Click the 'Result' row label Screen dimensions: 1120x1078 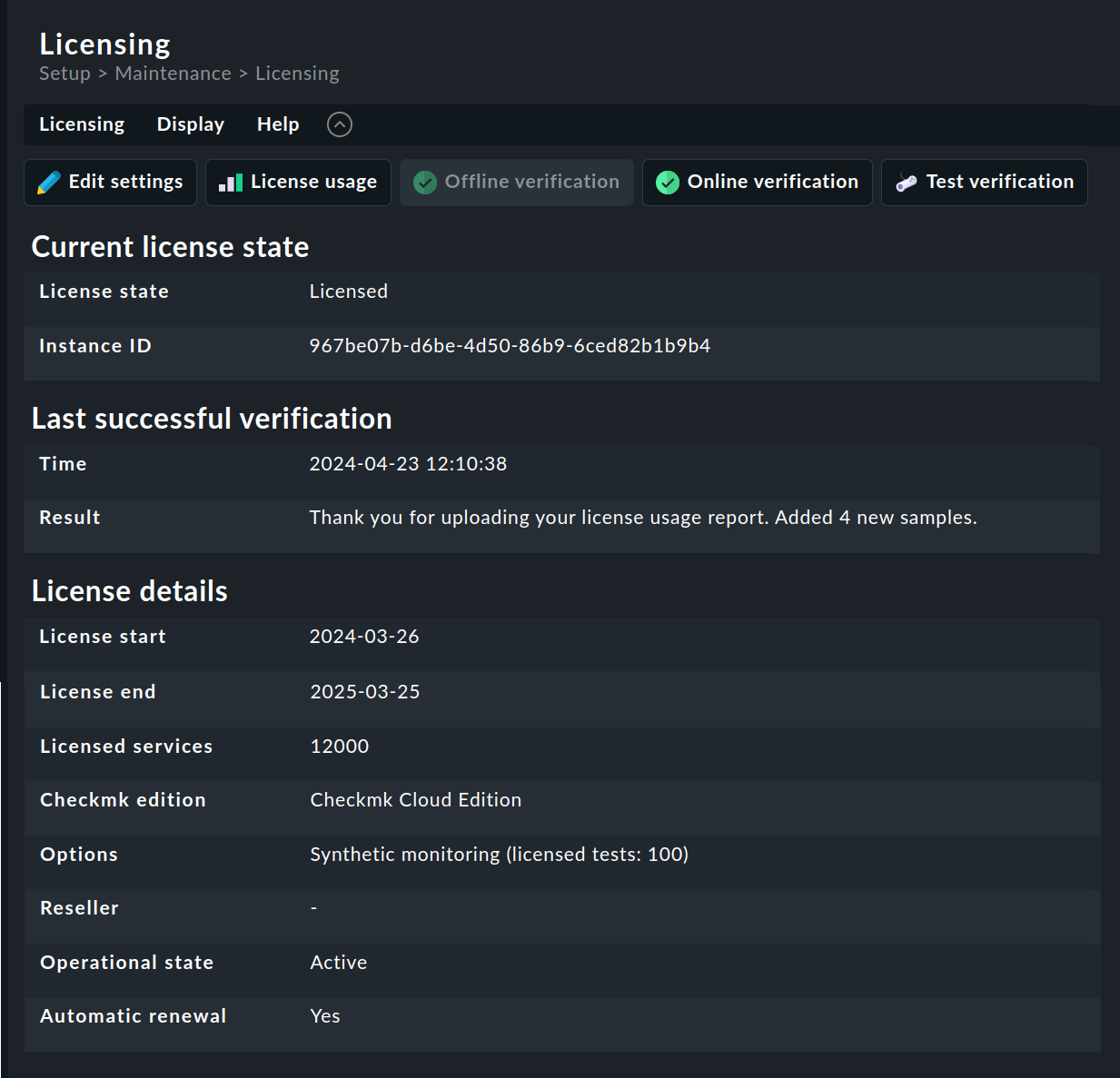[70, 518]
